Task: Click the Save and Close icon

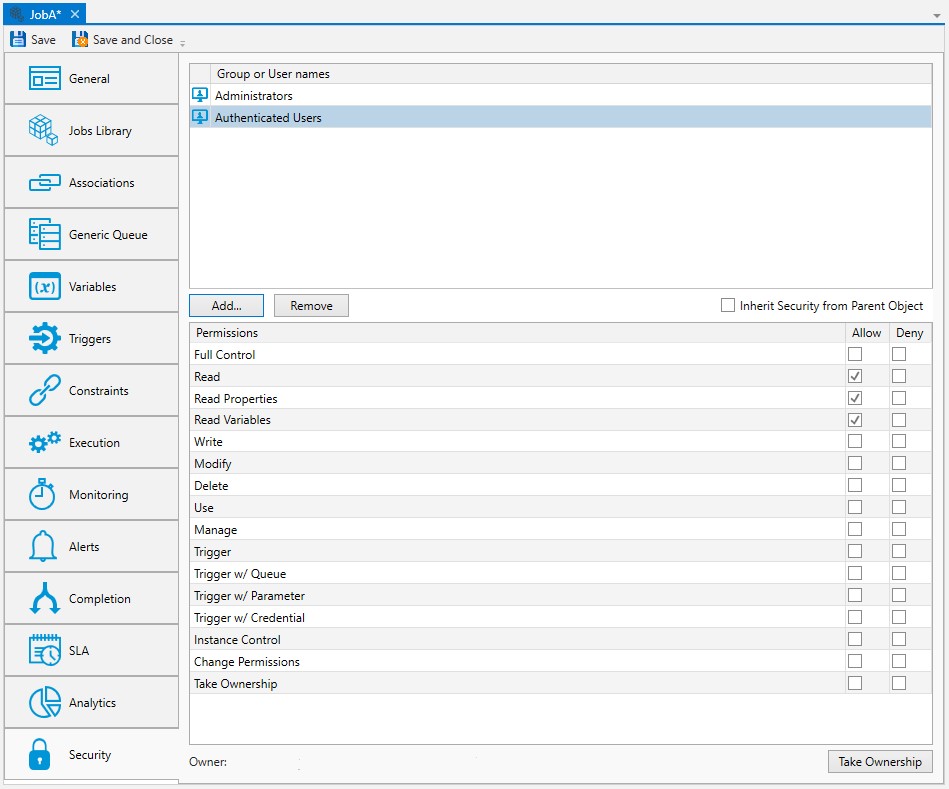Action: pyautogui.click(x=80, y=40)
